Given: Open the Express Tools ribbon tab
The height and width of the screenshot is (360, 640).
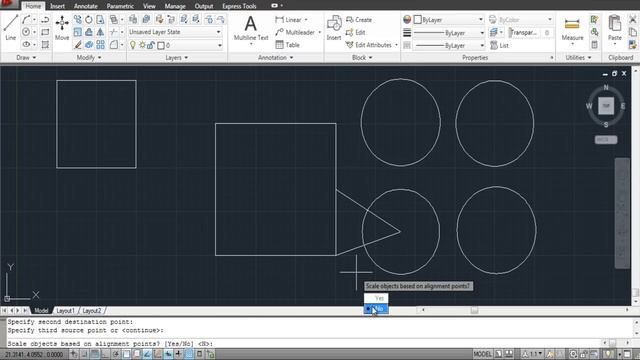Looking at the screenshot, I should 239,6.
